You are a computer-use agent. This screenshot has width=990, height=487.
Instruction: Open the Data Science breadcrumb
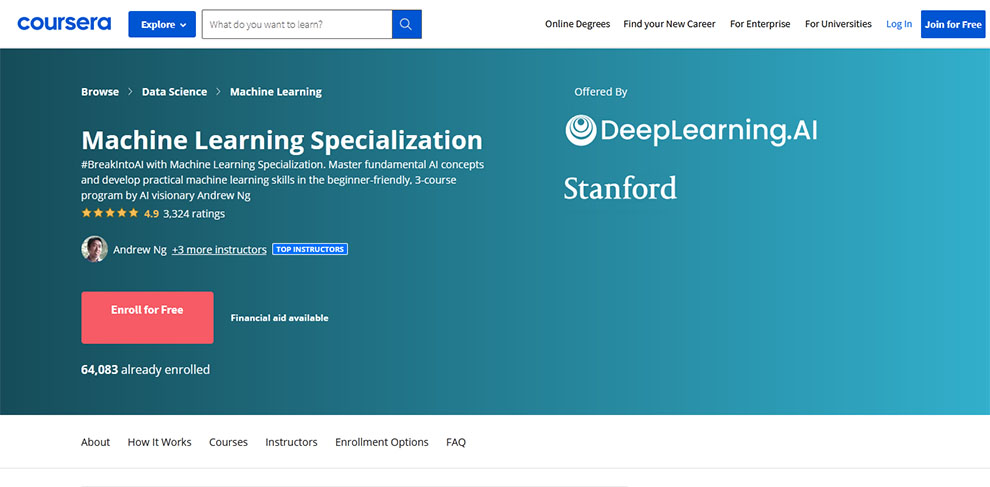[x=174, y=92]
